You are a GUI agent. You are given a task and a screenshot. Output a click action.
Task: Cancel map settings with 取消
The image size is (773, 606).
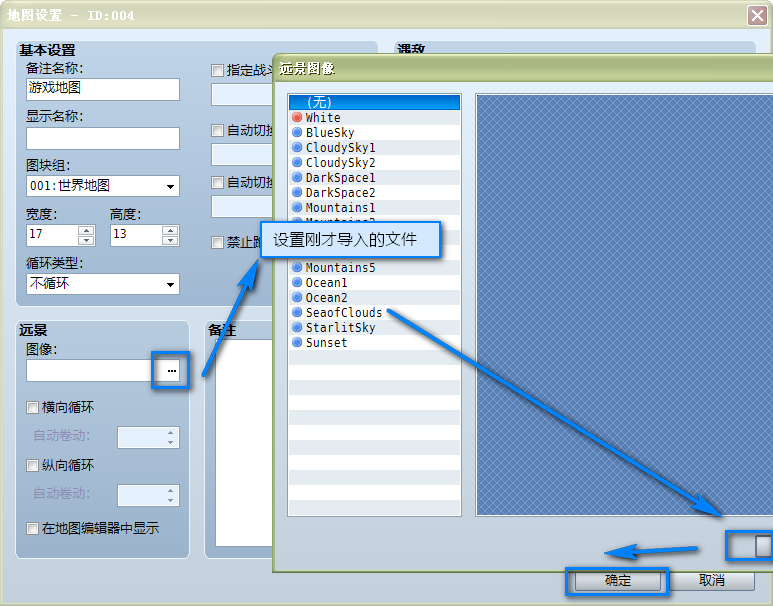pyautogui.click(x=712, y=581)
